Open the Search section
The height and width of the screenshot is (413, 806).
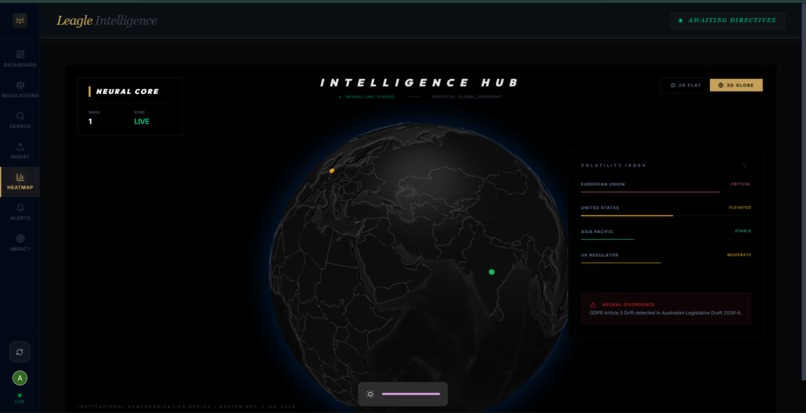pyautogui.click(x=20, y=120)
